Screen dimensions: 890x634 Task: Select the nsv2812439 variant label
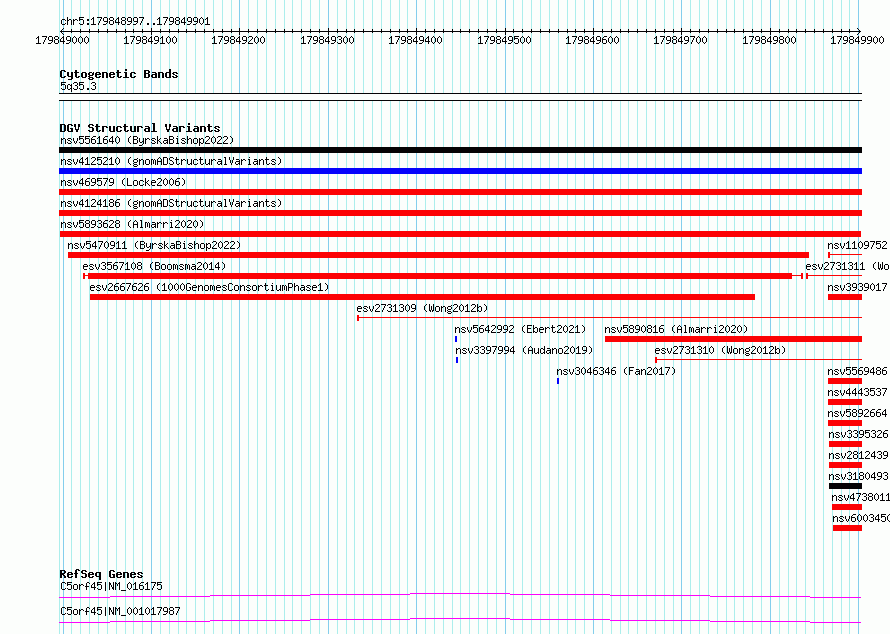pos(858,455)
